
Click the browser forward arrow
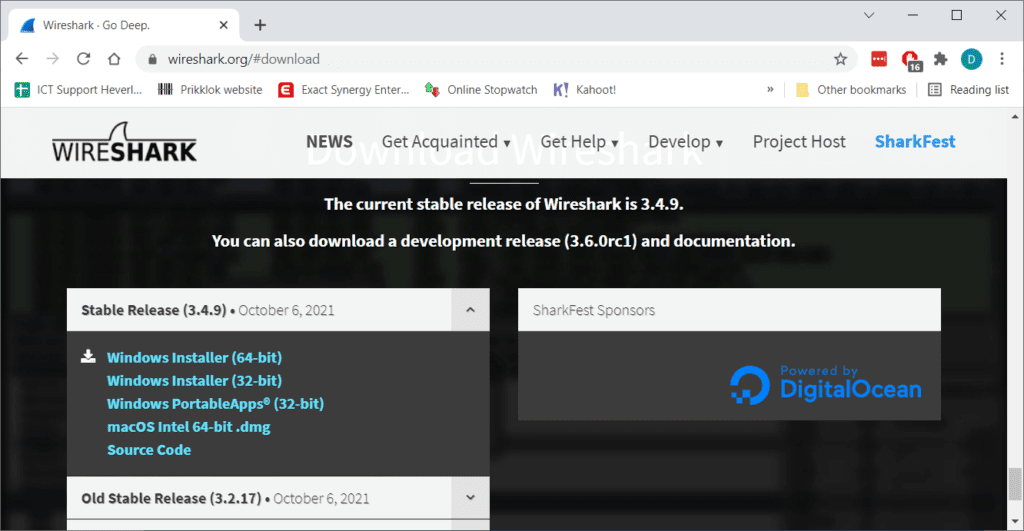click(53, 59)
